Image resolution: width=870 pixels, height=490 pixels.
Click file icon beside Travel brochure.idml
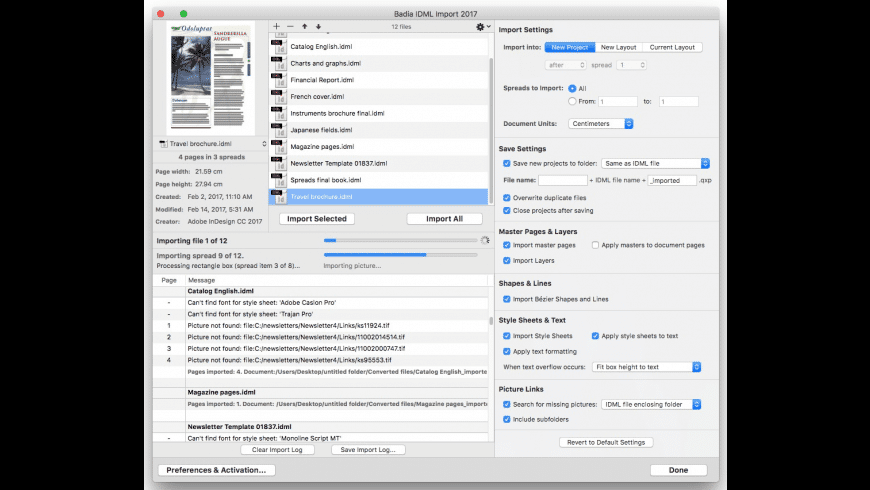[279, 196]
